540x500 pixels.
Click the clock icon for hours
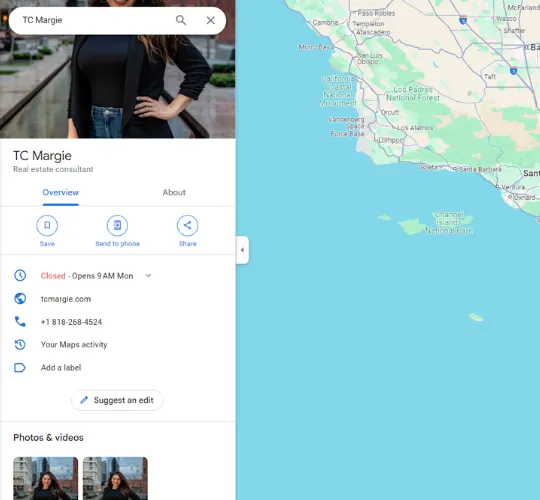tap(20, 275)
